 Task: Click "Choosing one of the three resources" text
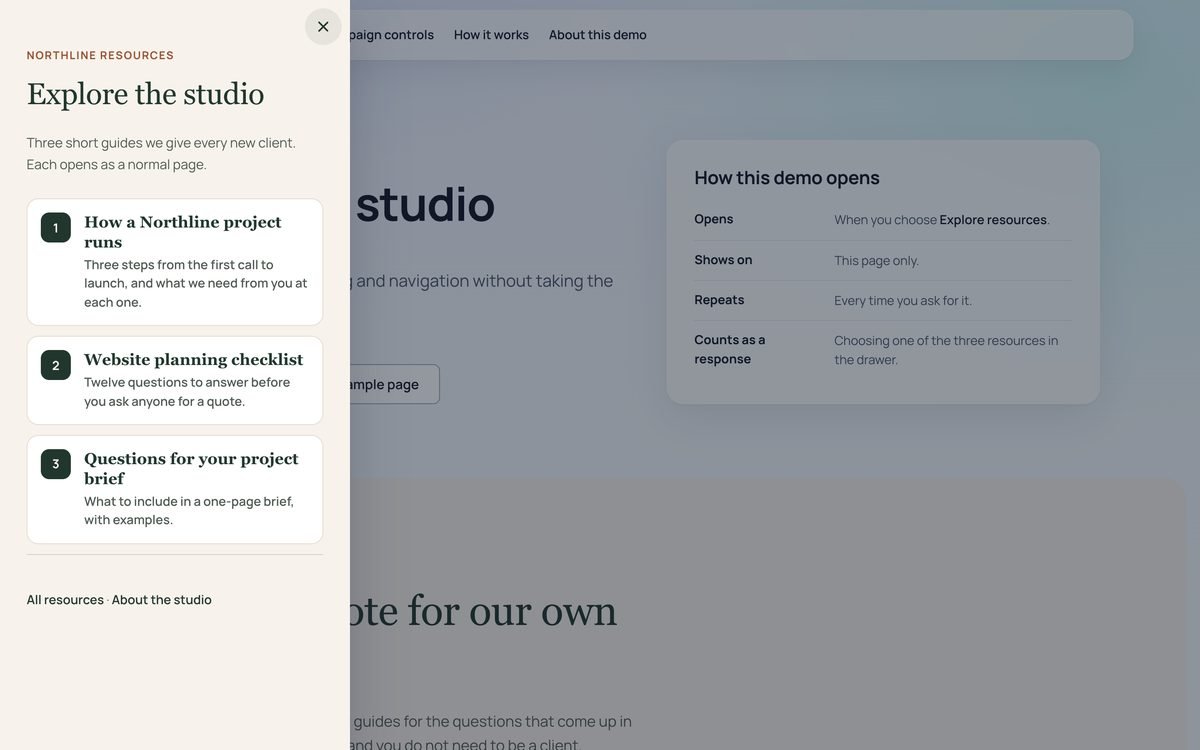click(x=946, y=350)
